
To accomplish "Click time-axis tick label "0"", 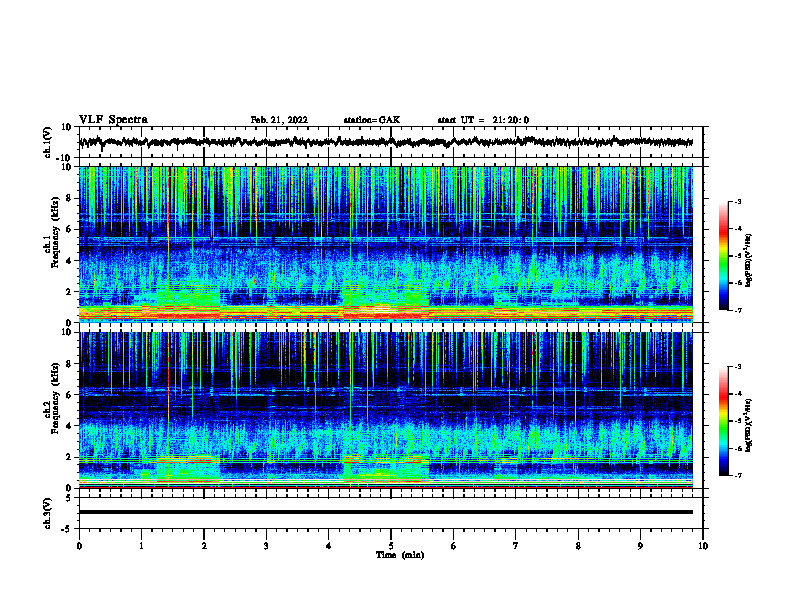I will 79,546.
